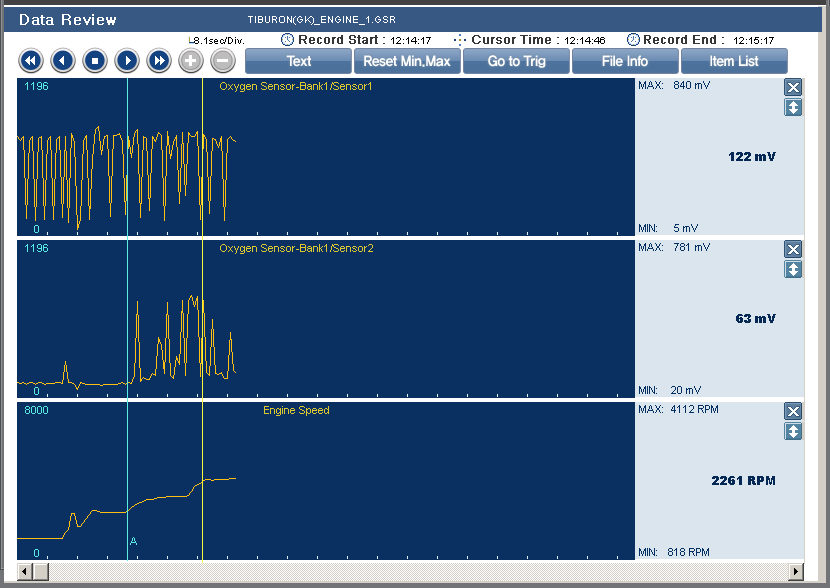
Task: Click the fast forward playback button
Action: pyautogui.click(x=158, y=61)
